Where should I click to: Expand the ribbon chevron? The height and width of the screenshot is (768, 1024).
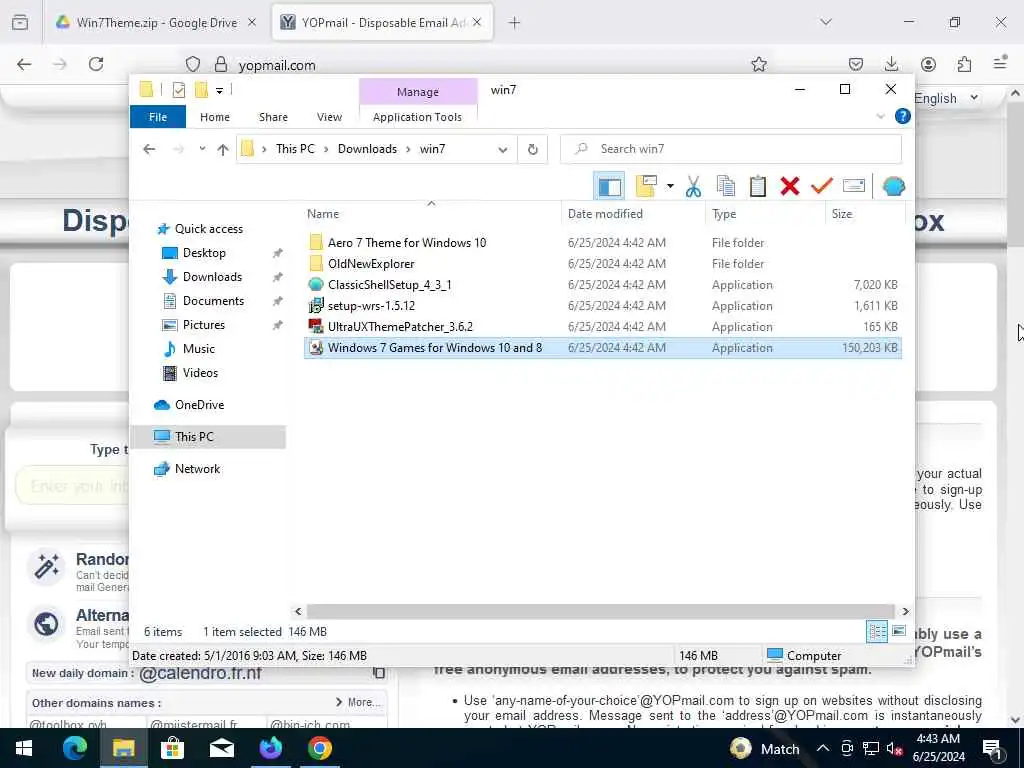(x=880, y=116)
